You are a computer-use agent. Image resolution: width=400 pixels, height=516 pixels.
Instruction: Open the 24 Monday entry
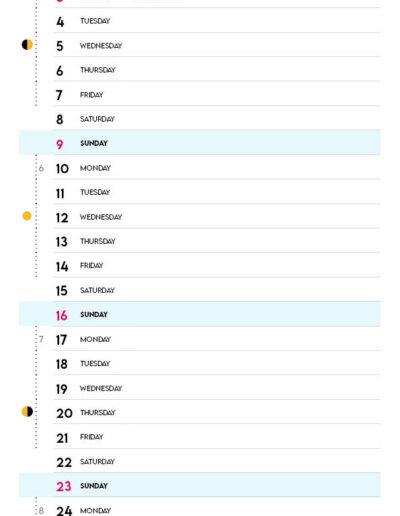[217, 507]
